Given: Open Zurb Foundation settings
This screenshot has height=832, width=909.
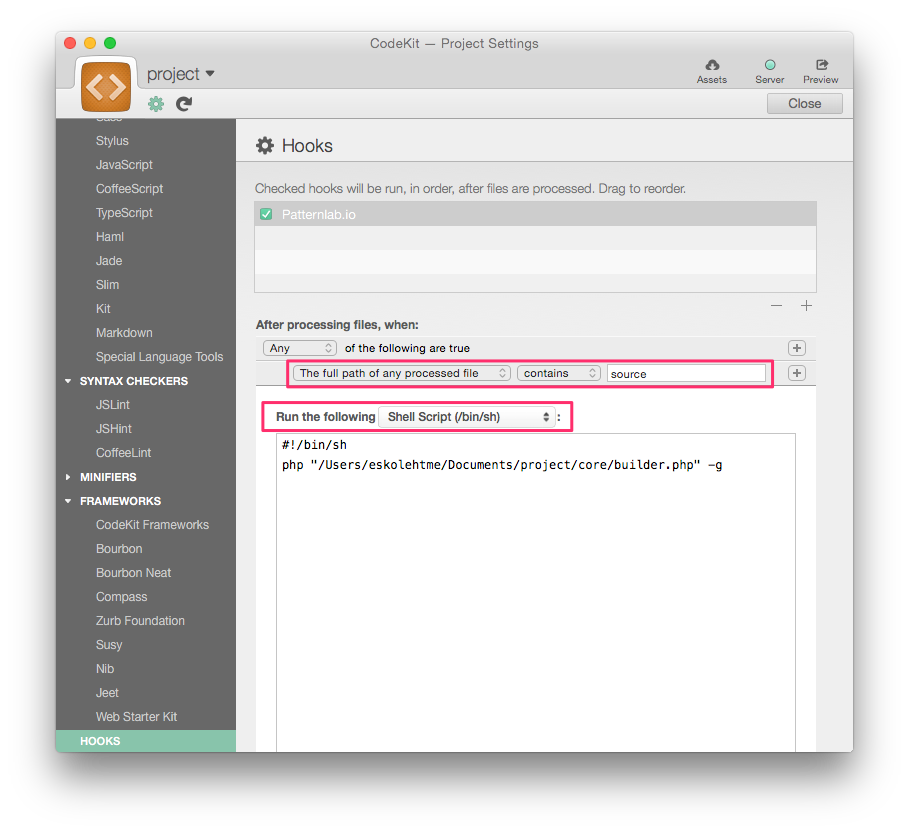Looking at the screenshot, I should (x=140, y=621).
